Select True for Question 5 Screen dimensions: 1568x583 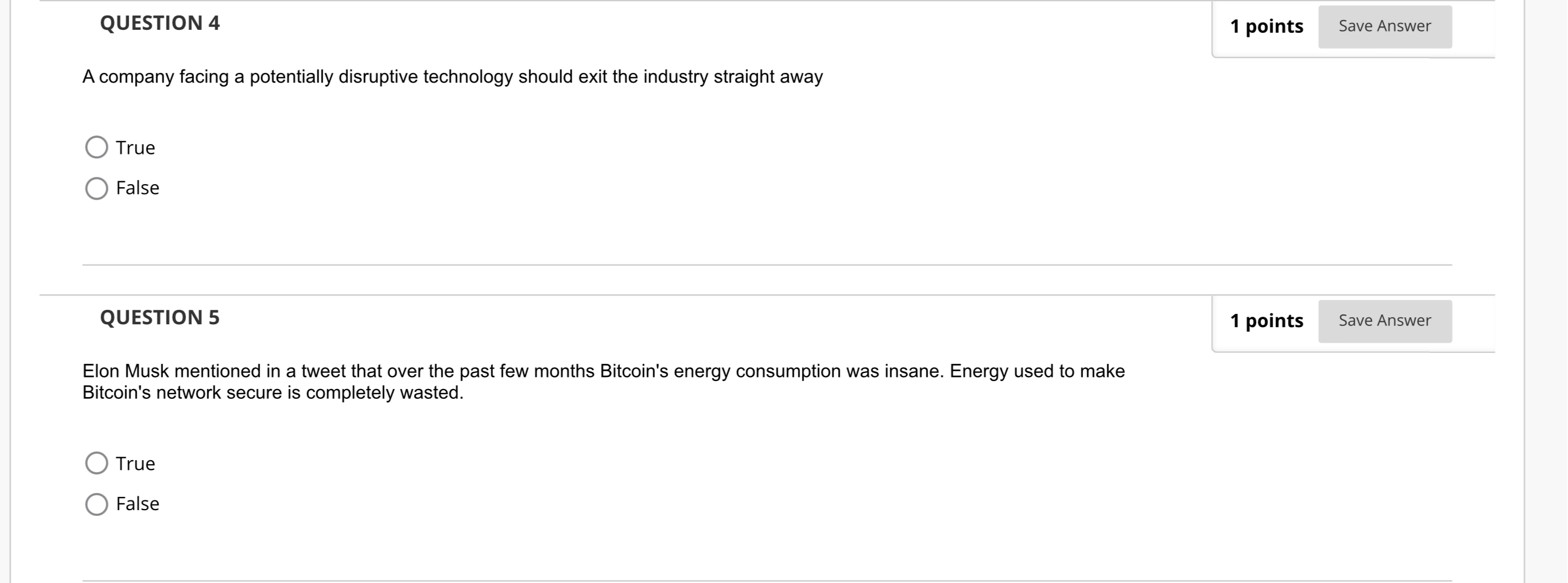(96, 462)
